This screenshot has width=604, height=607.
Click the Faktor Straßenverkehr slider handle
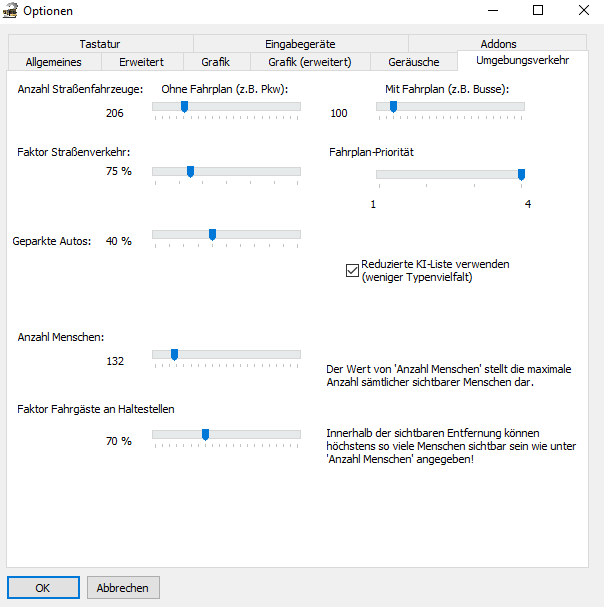click(x=190, y=171)
